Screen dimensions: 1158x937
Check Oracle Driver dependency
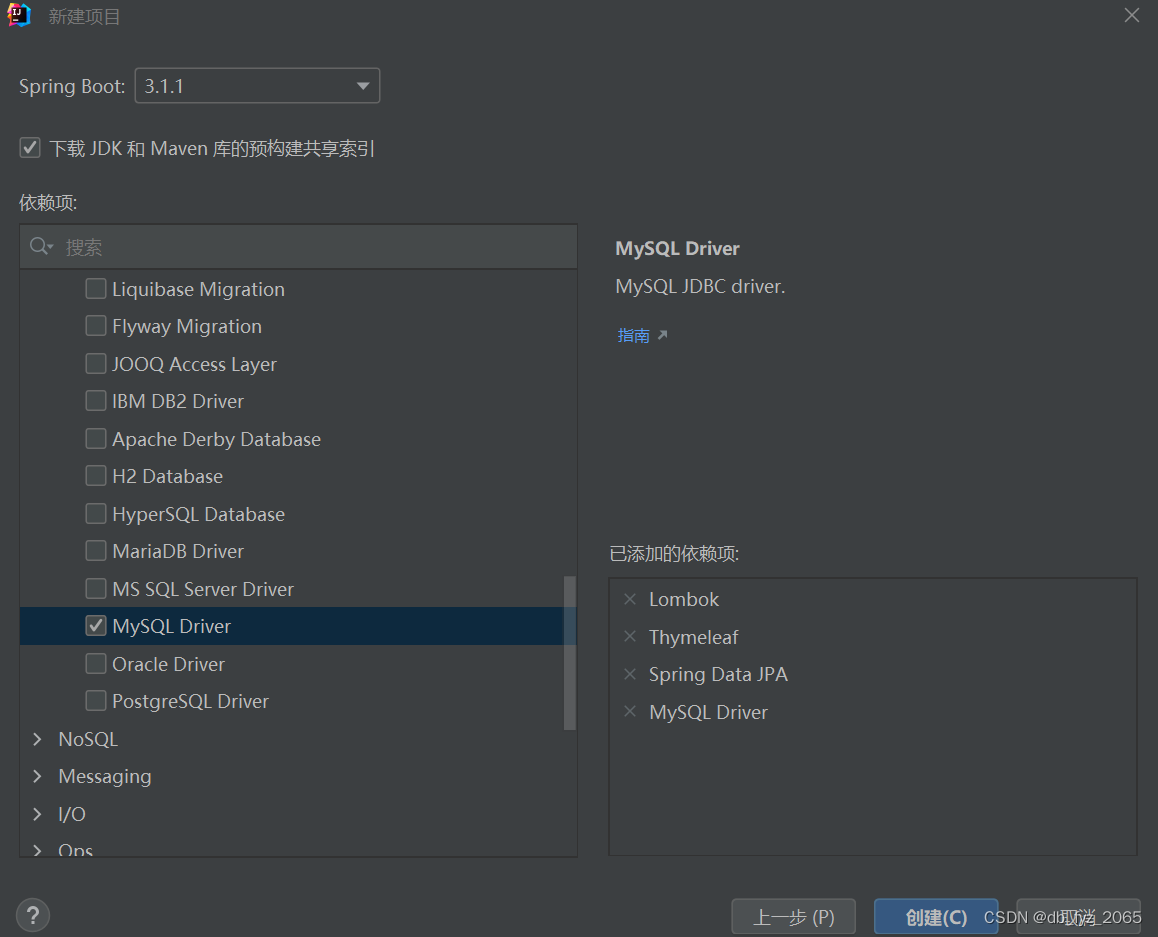click(x=96, y=664)
